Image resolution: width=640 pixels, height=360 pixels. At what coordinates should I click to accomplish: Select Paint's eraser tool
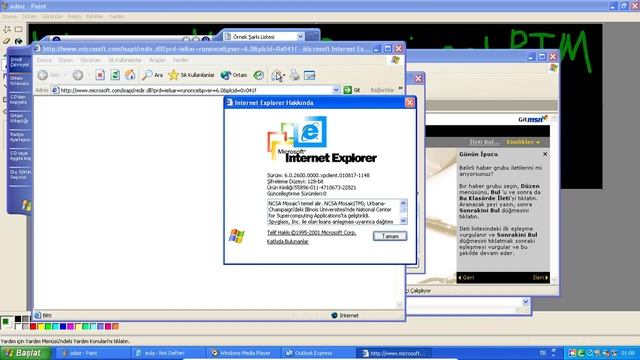(7, 41)
